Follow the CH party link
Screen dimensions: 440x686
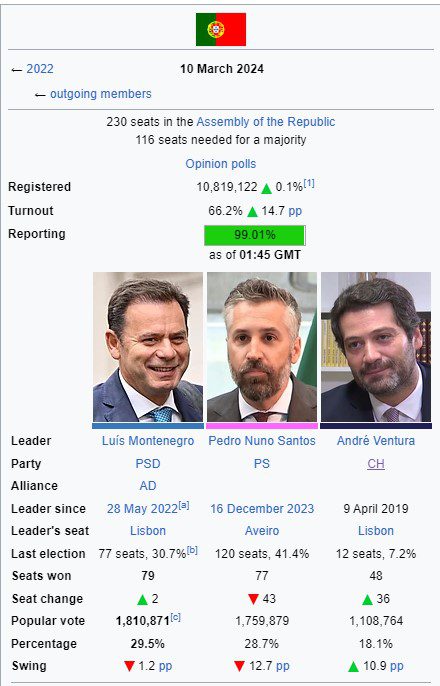(376, 464)
